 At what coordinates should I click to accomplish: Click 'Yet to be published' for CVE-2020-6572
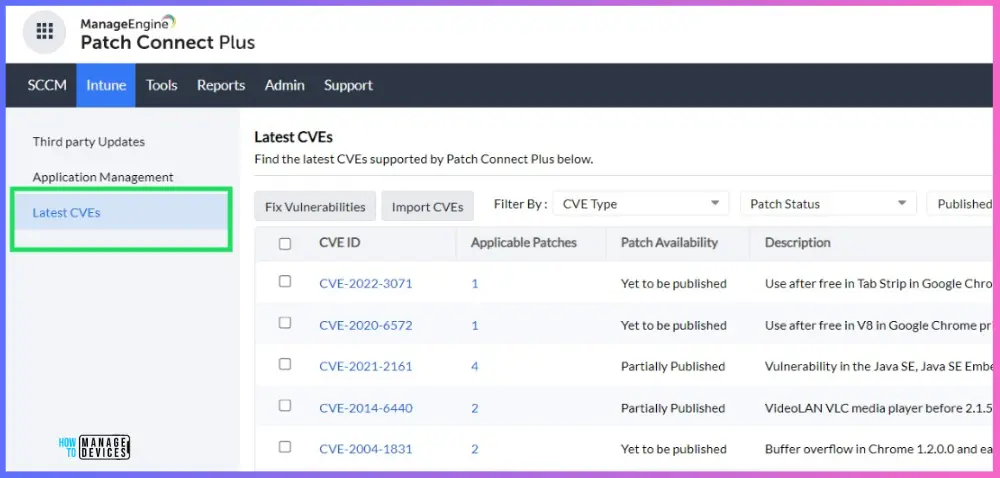pyautogui.click(x=673, y=325)
